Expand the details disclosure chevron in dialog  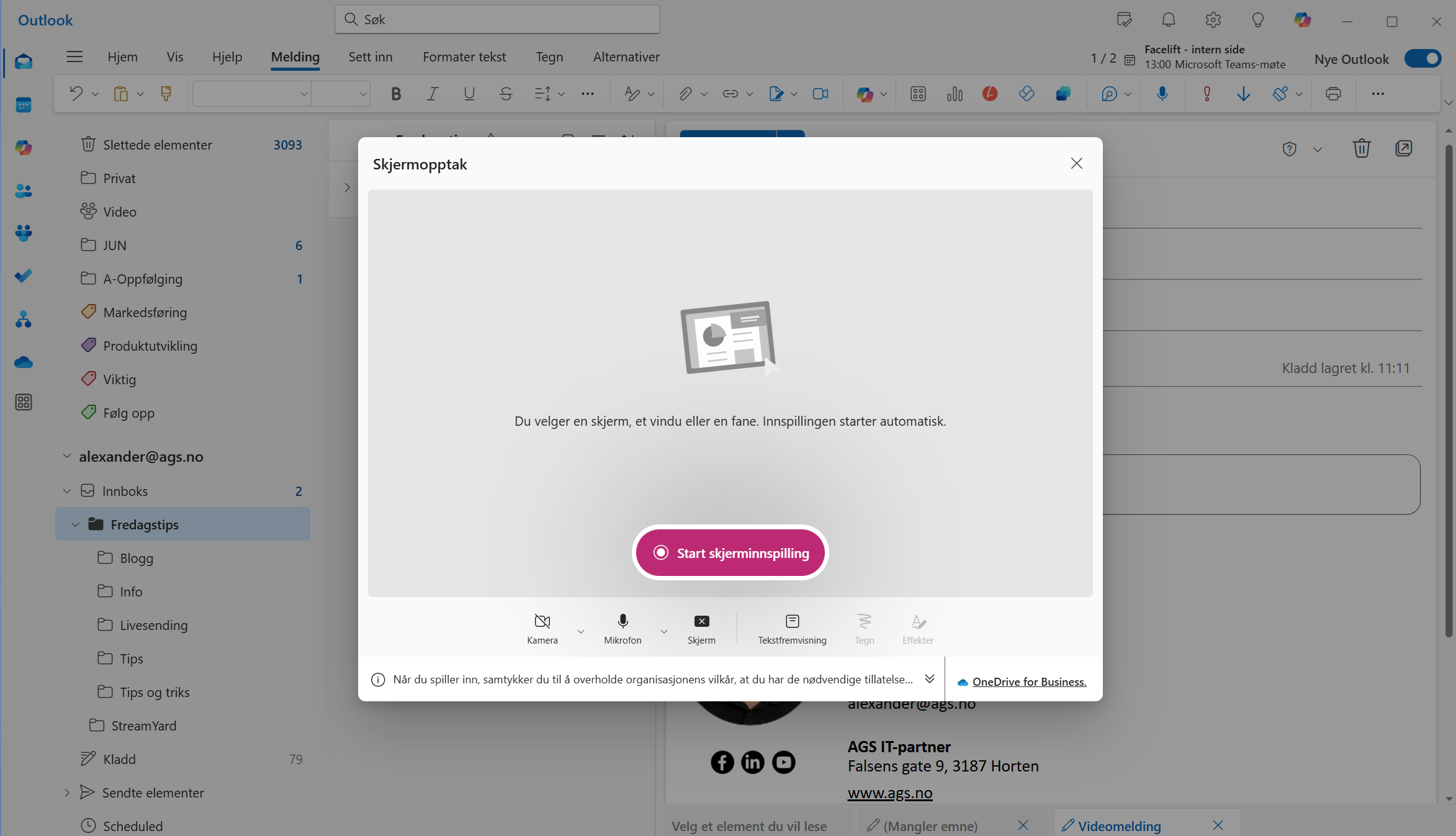(x=929, y=679)
